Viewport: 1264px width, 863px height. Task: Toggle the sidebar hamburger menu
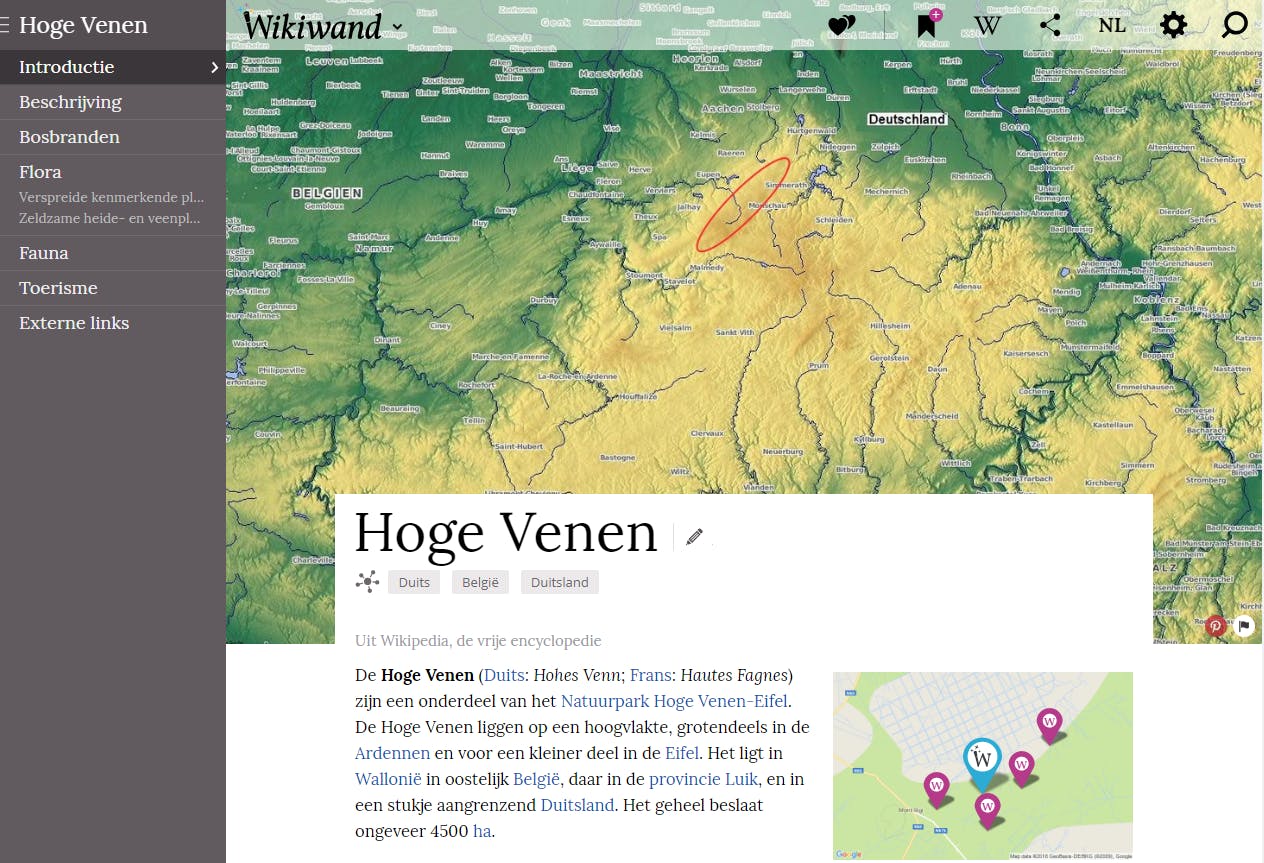[5, 26]
